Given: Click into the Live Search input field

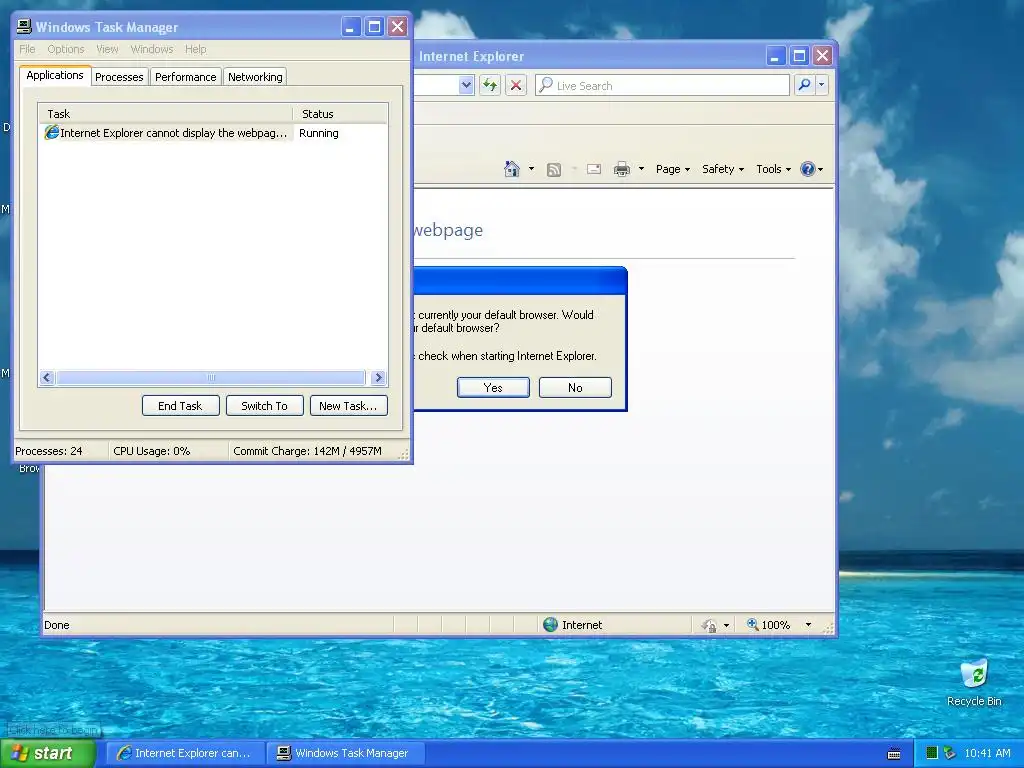Looking at the screenshot, I should pyautogui.click(x=662, y=86).
